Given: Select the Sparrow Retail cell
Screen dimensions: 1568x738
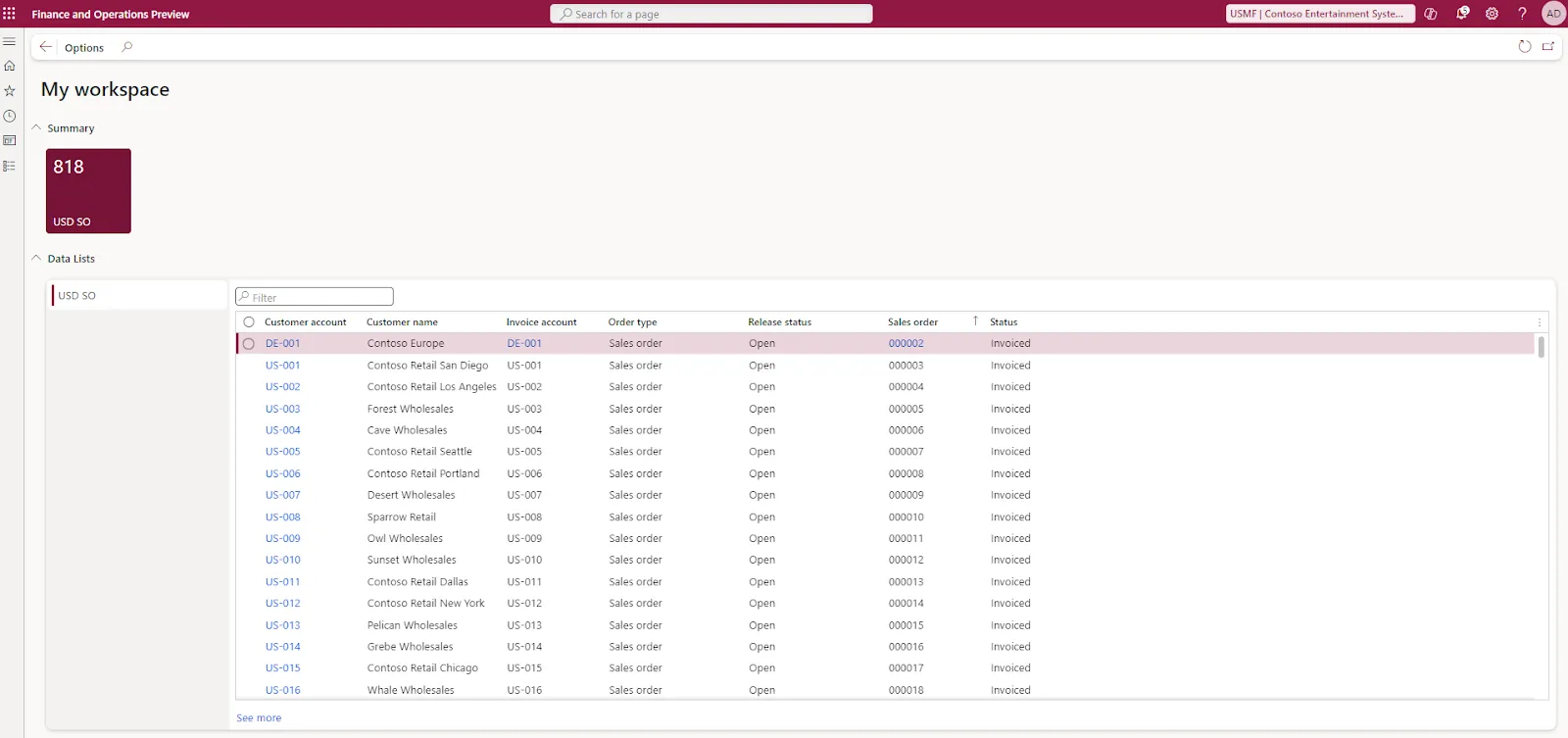Looking at the screenshot, I should [x=402, y=517].
